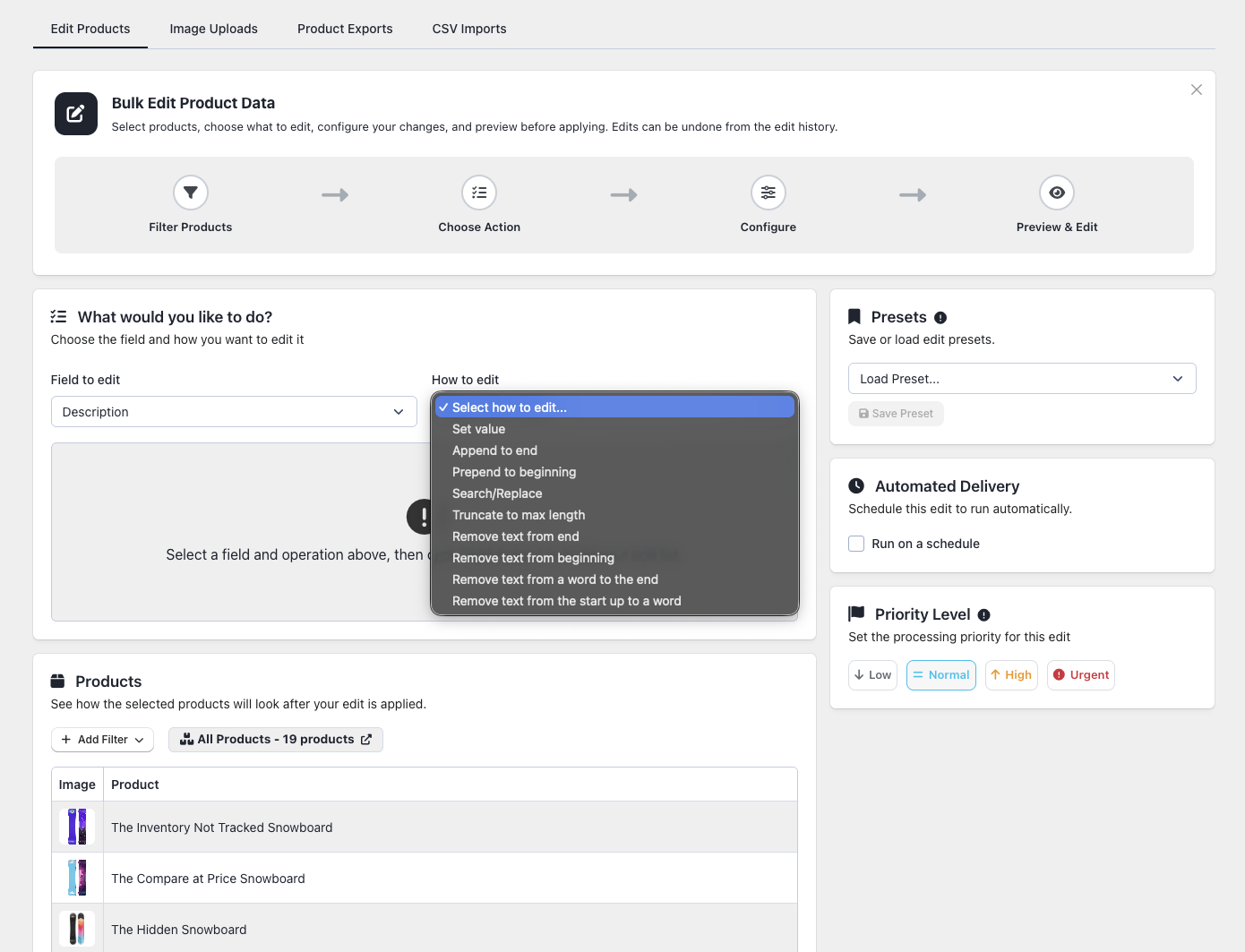Click the Choose Action checklist icon
This screenshot has height=952, width=1245.
click(479, 193)
